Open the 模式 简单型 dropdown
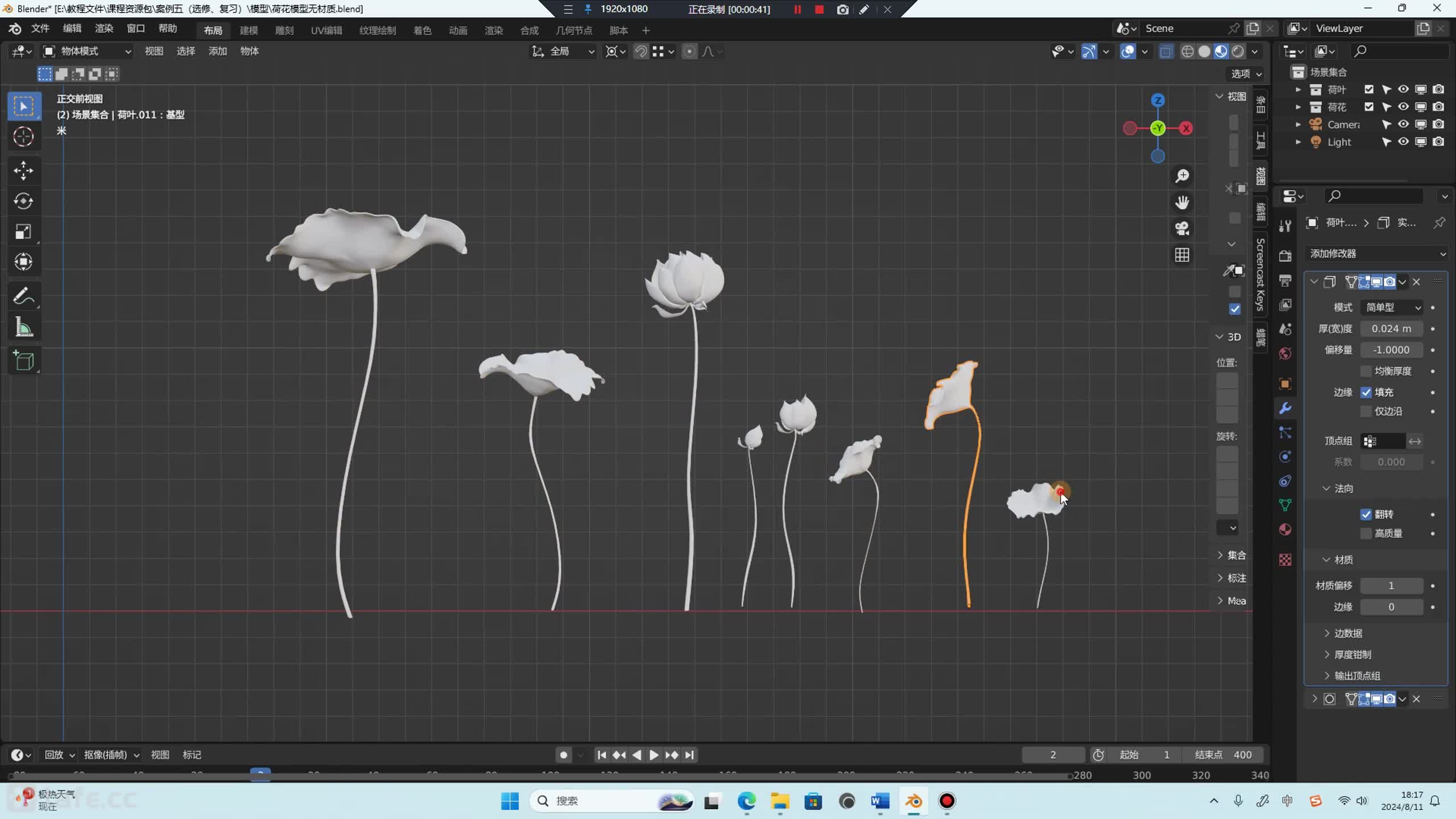 1392,308
